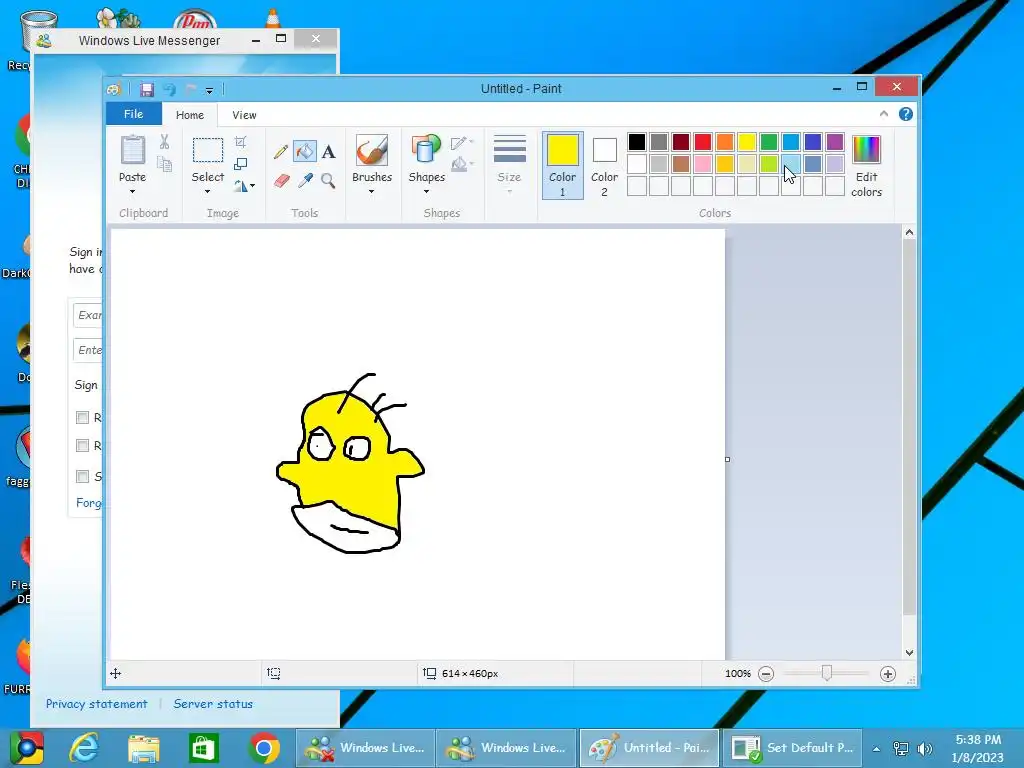Click the Resize icon in Image group
This screenshot has width=1024, height=768.
(x=241, y=163)
